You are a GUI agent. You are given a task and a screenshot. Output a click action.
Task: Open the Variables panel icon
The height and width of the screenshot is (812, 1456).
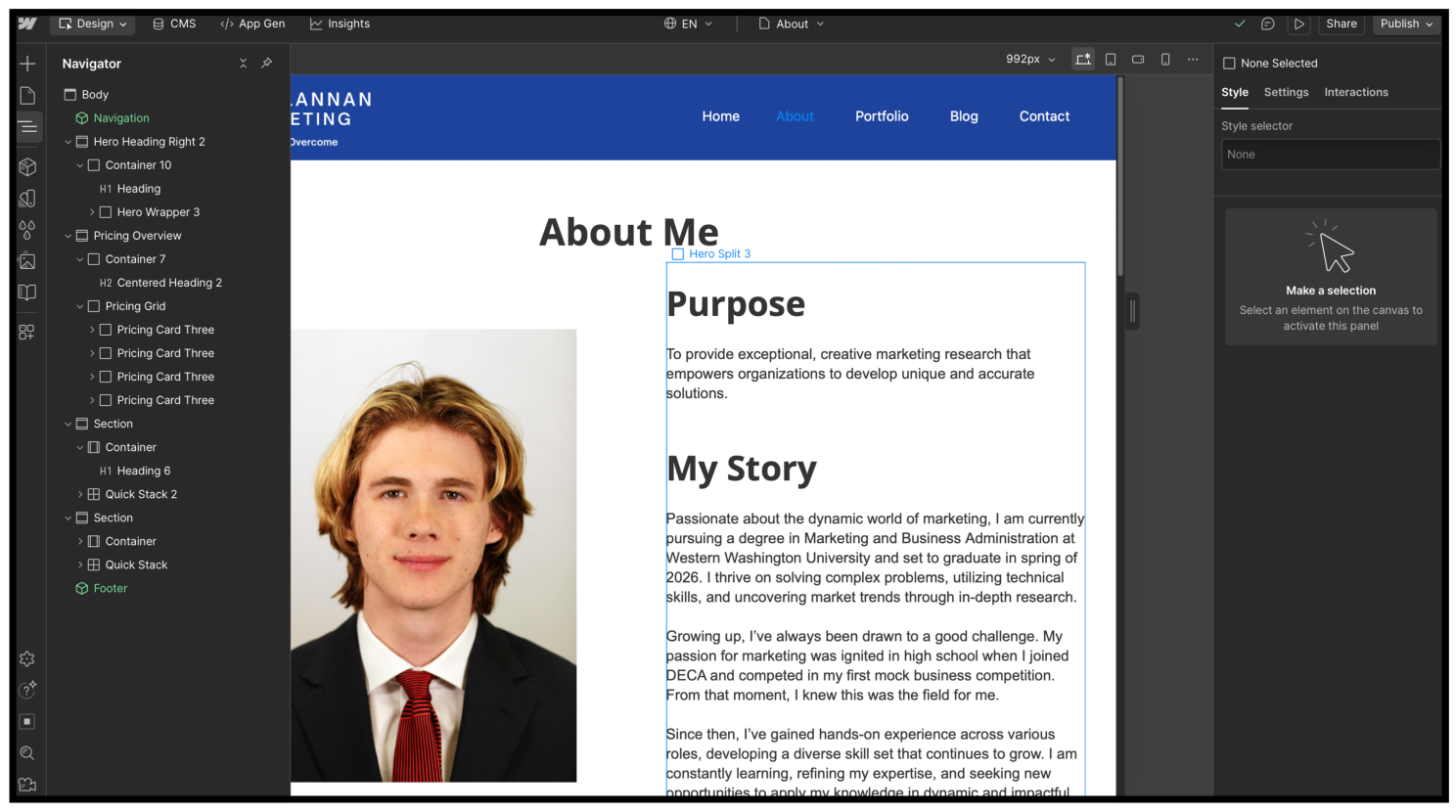(x=27, y=198)
